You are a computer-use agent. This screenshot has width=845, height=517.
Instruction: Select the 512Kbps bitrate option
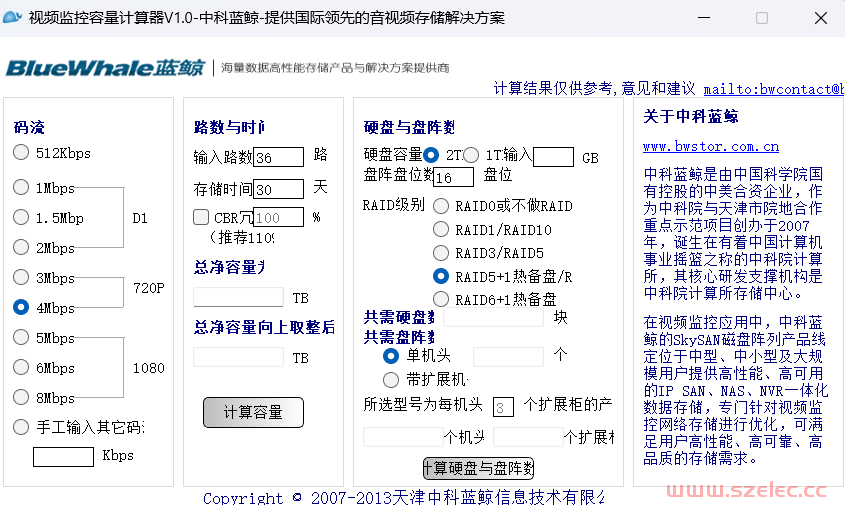point(21,153)
